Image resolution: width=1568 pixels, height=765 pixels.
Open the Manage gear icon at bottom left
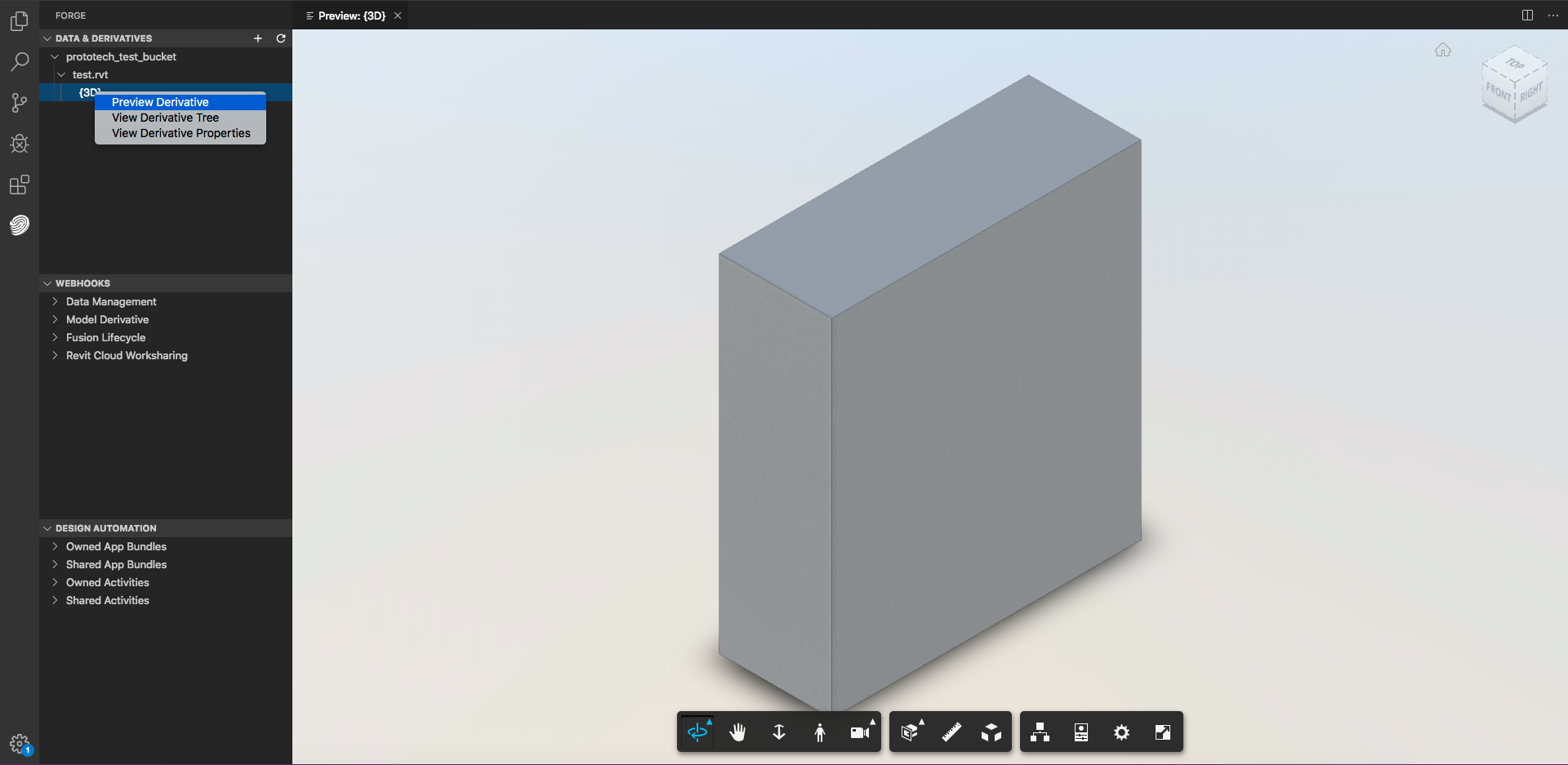click(x=20, y=744)
